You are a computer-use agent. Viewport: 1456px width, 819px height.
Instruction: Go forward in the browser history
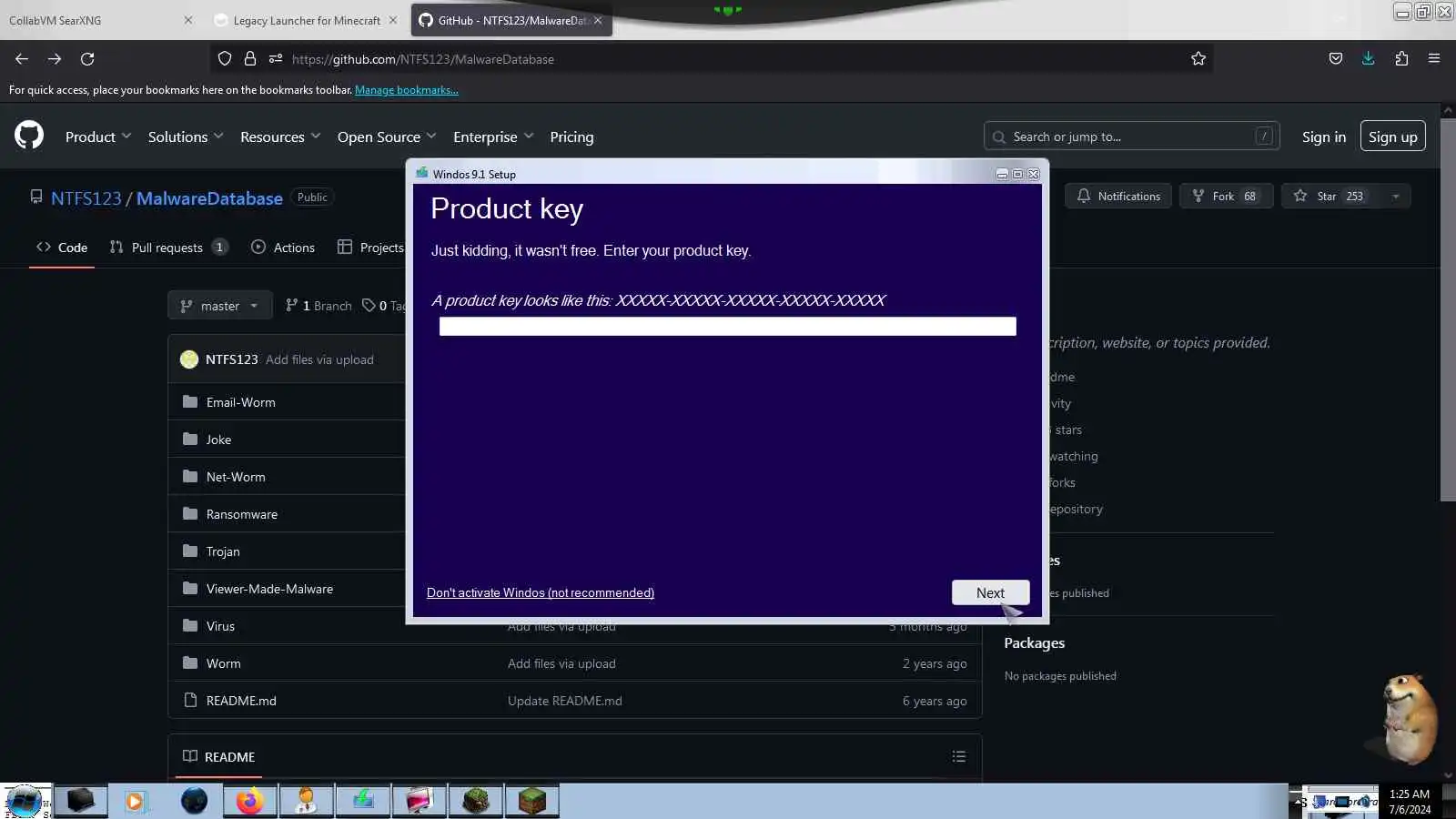click(55, 59)
